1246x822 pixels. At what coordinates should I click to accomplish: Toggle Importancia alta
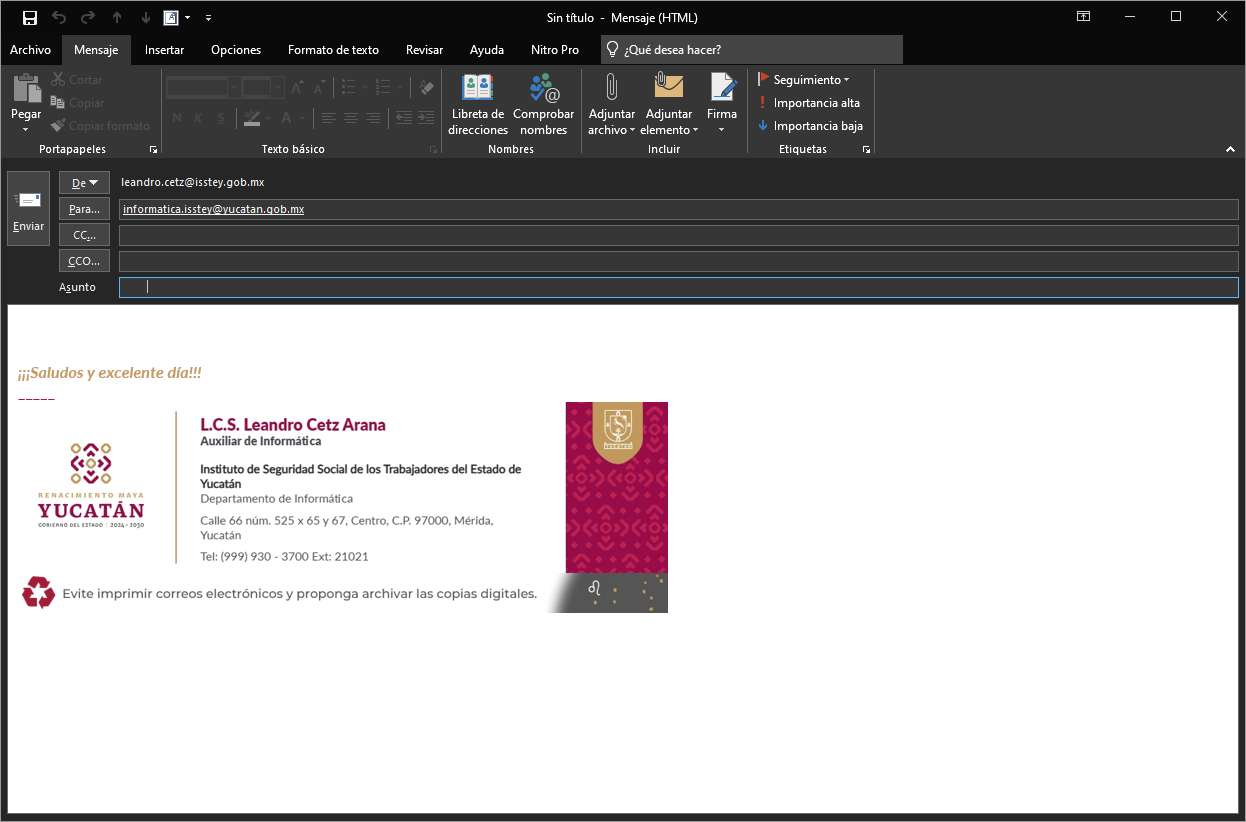[809, 103]
